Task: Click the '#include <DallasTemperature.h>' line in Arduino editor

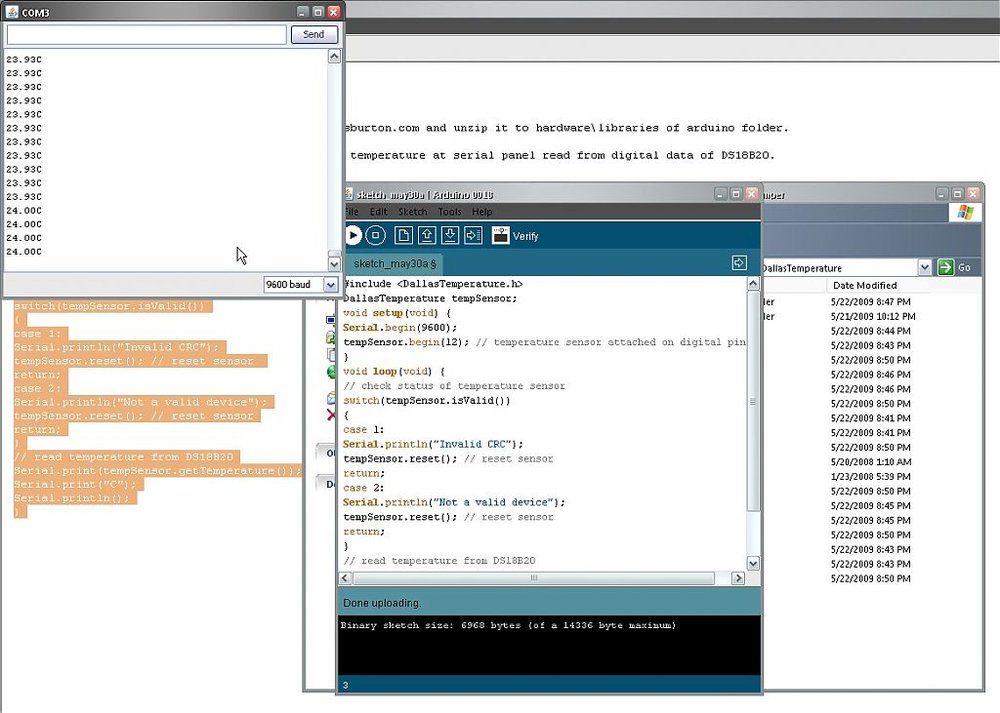Action: (433, 284)
